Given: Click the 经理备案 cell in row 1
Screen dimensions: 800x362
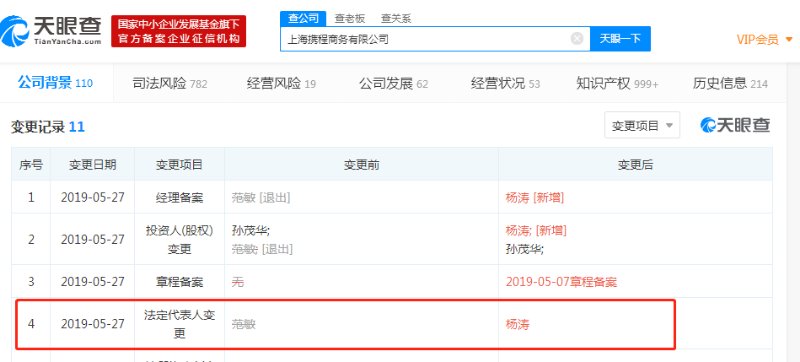Looking at the screenshot, I should tap(179, 198).
